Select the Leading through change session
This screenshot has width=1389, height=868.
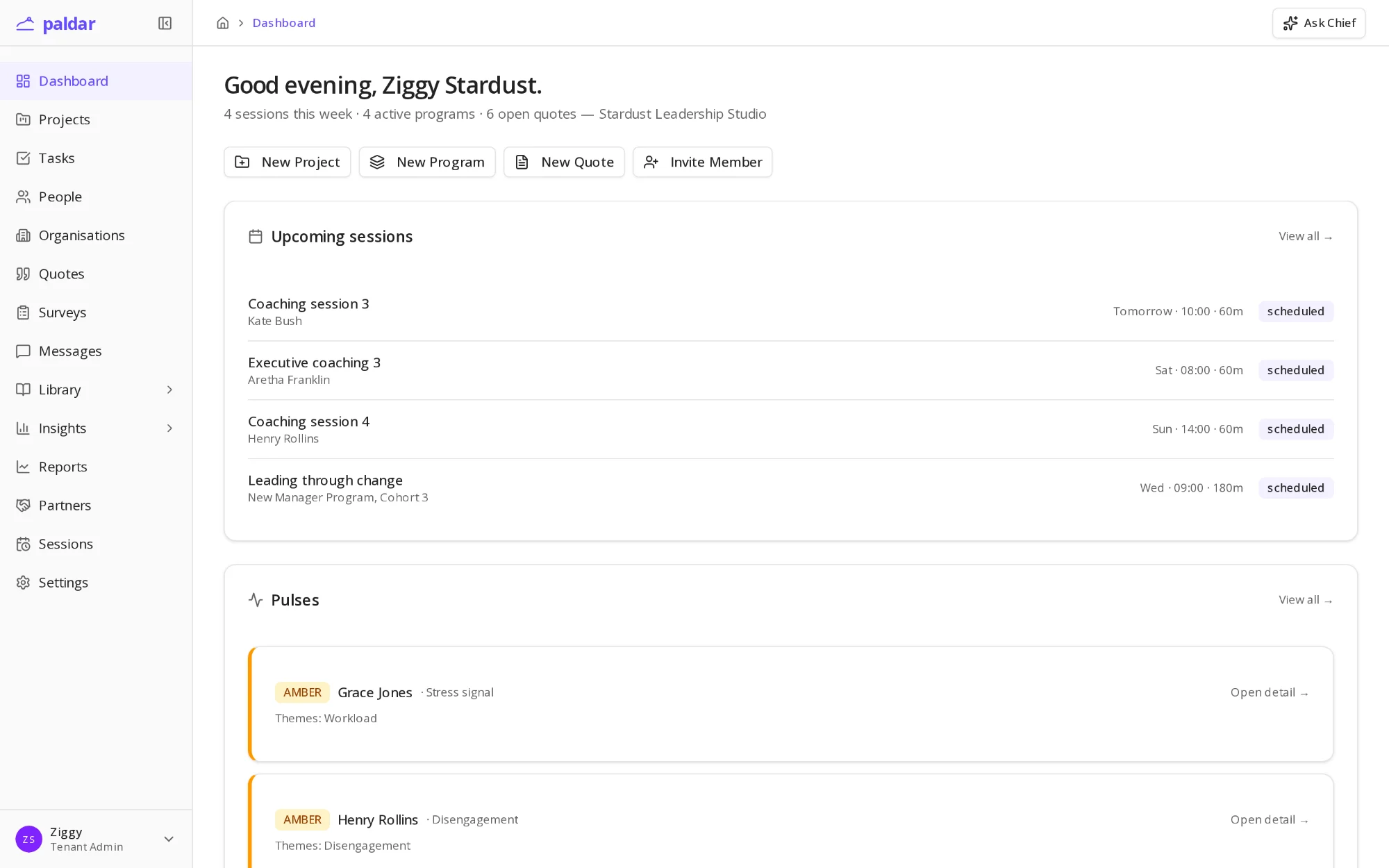790,488
